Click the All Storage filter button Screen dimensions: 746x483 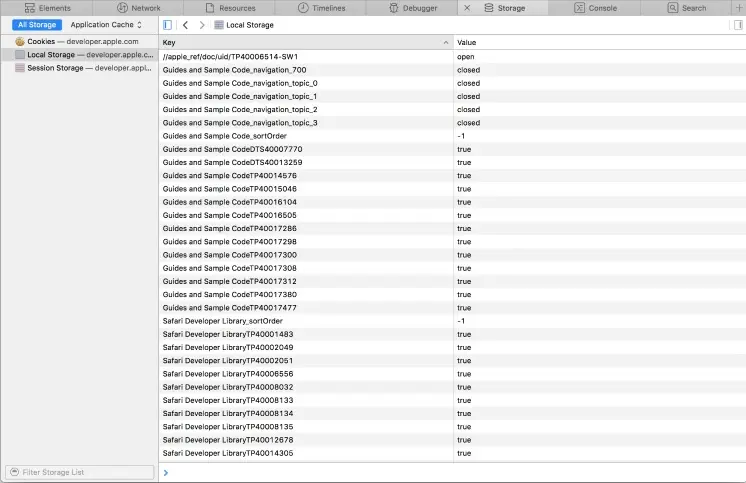pyautogui.click(x=37, y=25)
